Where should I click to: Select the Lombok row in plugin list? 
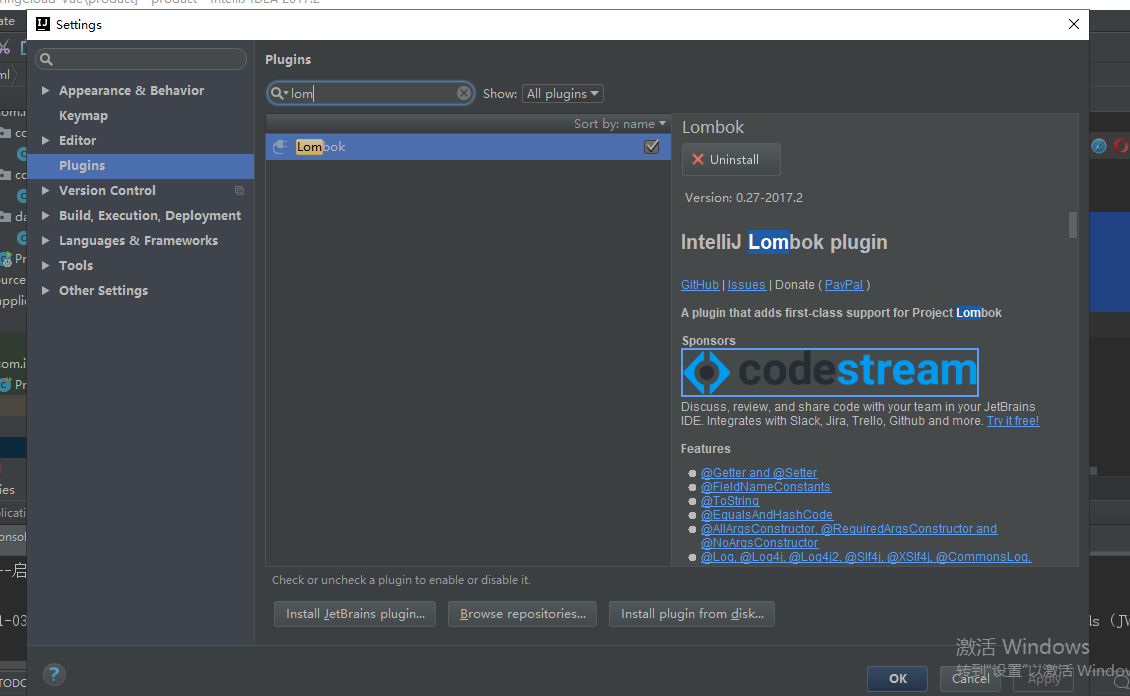468,147
